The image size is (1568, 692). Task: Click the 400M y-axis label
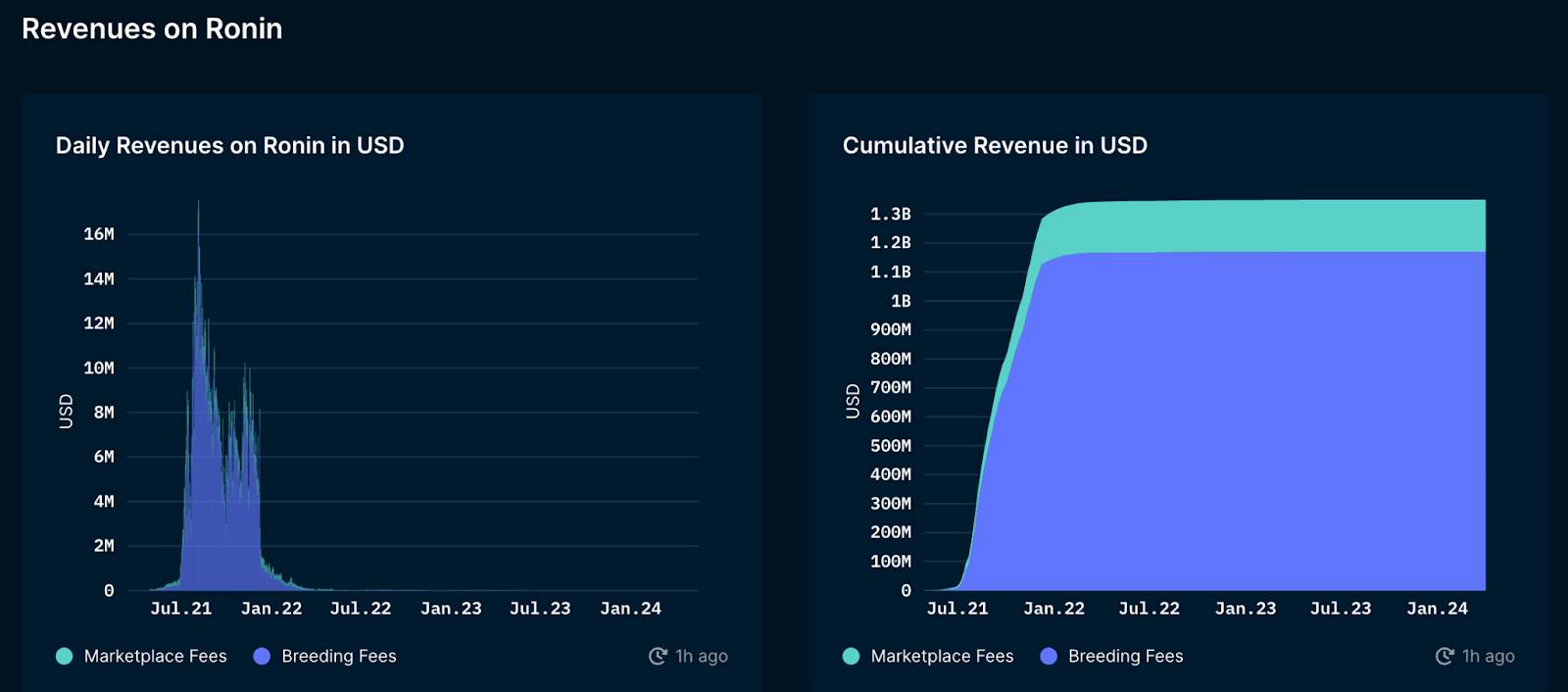click(891, 474)
